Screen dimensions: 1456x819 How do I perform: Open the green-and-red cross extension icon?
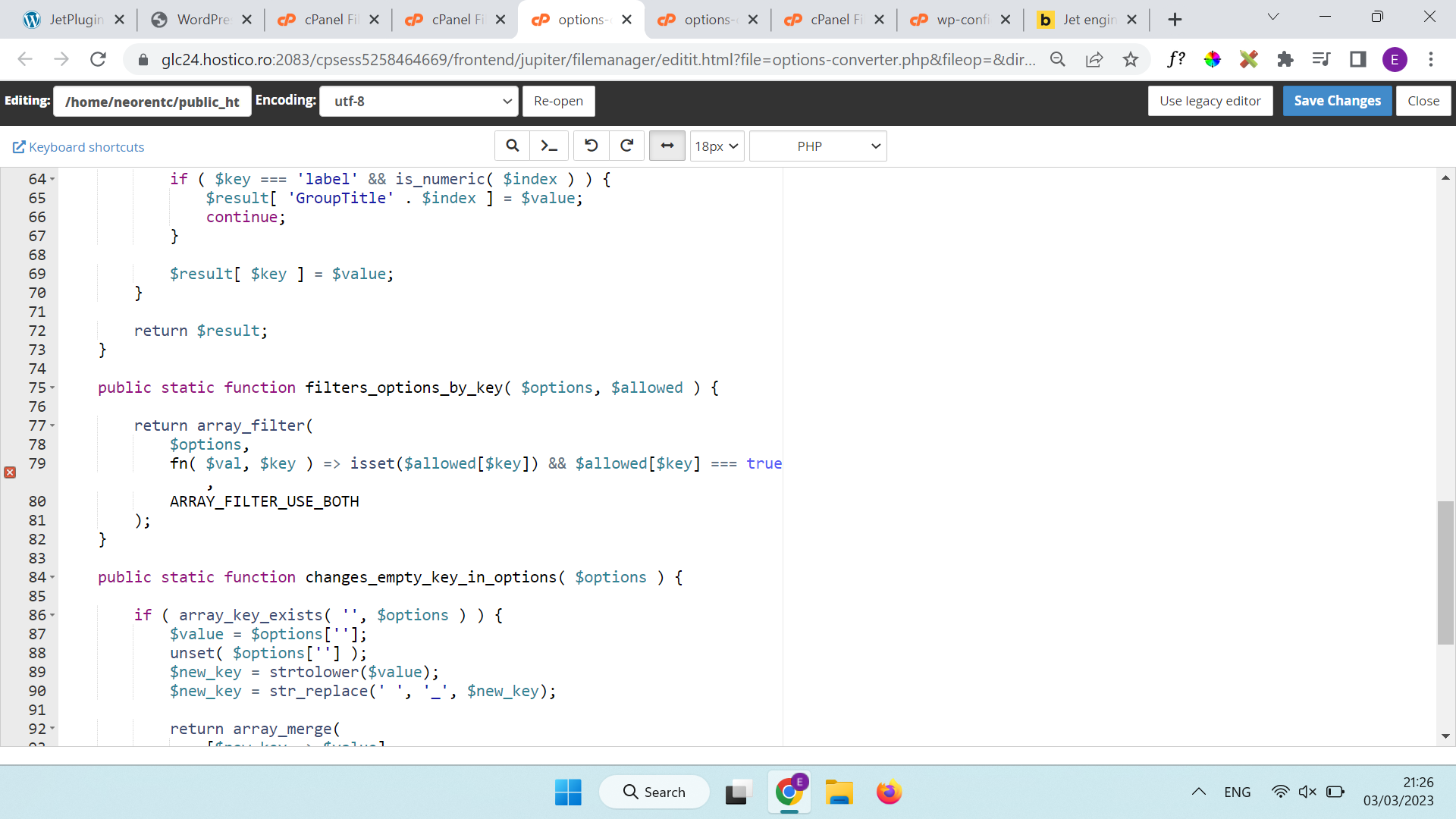point(1249,59)
